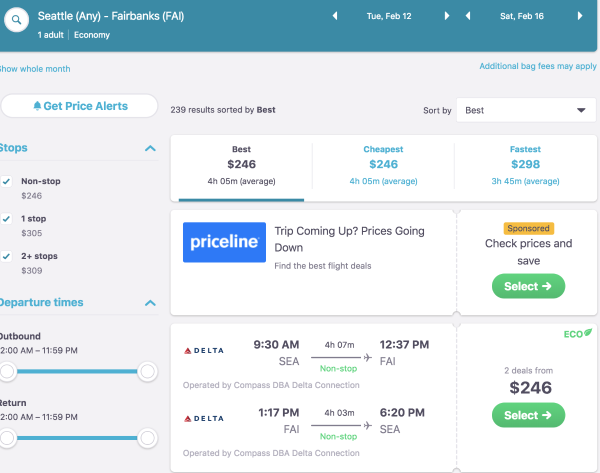This screenshot has width=600, height=473.
Task: Go to next departure date arrow
Action: pyautogui.click(x=447, y=16)
